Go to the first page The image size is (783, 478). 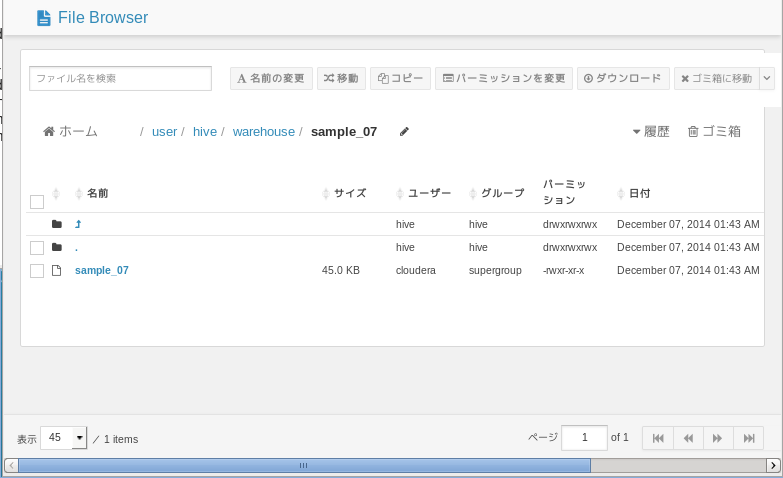click(x=658, y=438)
